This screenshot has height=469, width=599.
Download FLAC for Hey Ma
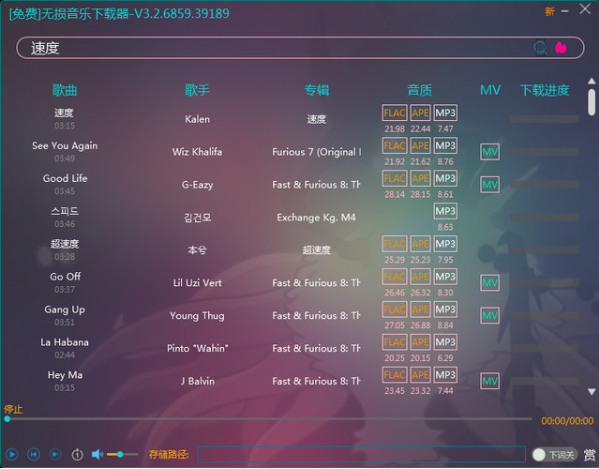(x=394, y=375)
